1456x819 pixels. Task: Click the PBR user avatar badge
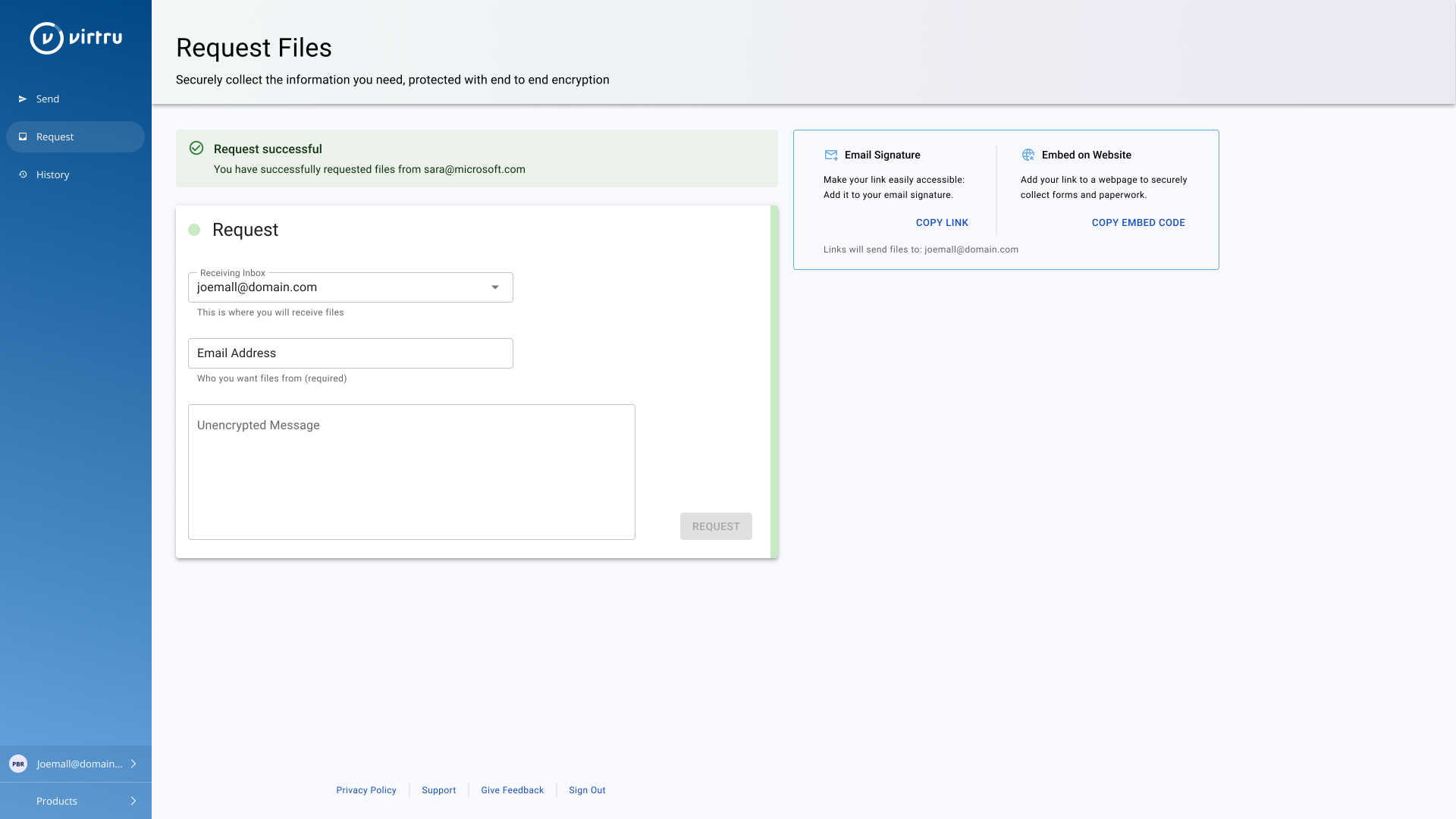[18, 764]
